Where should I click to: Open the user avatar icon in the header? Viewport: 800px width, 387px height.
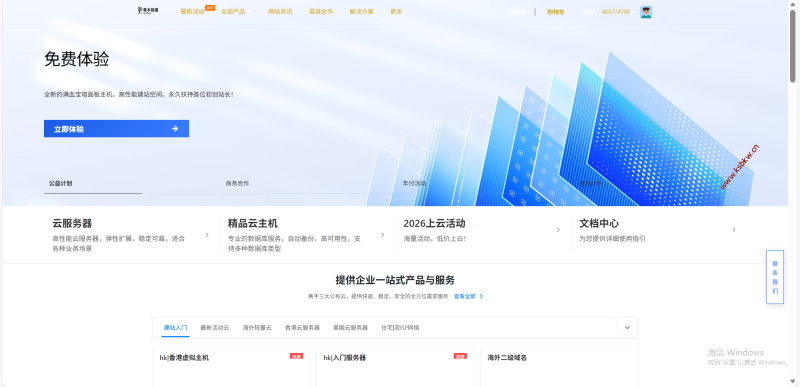(646, 12)
